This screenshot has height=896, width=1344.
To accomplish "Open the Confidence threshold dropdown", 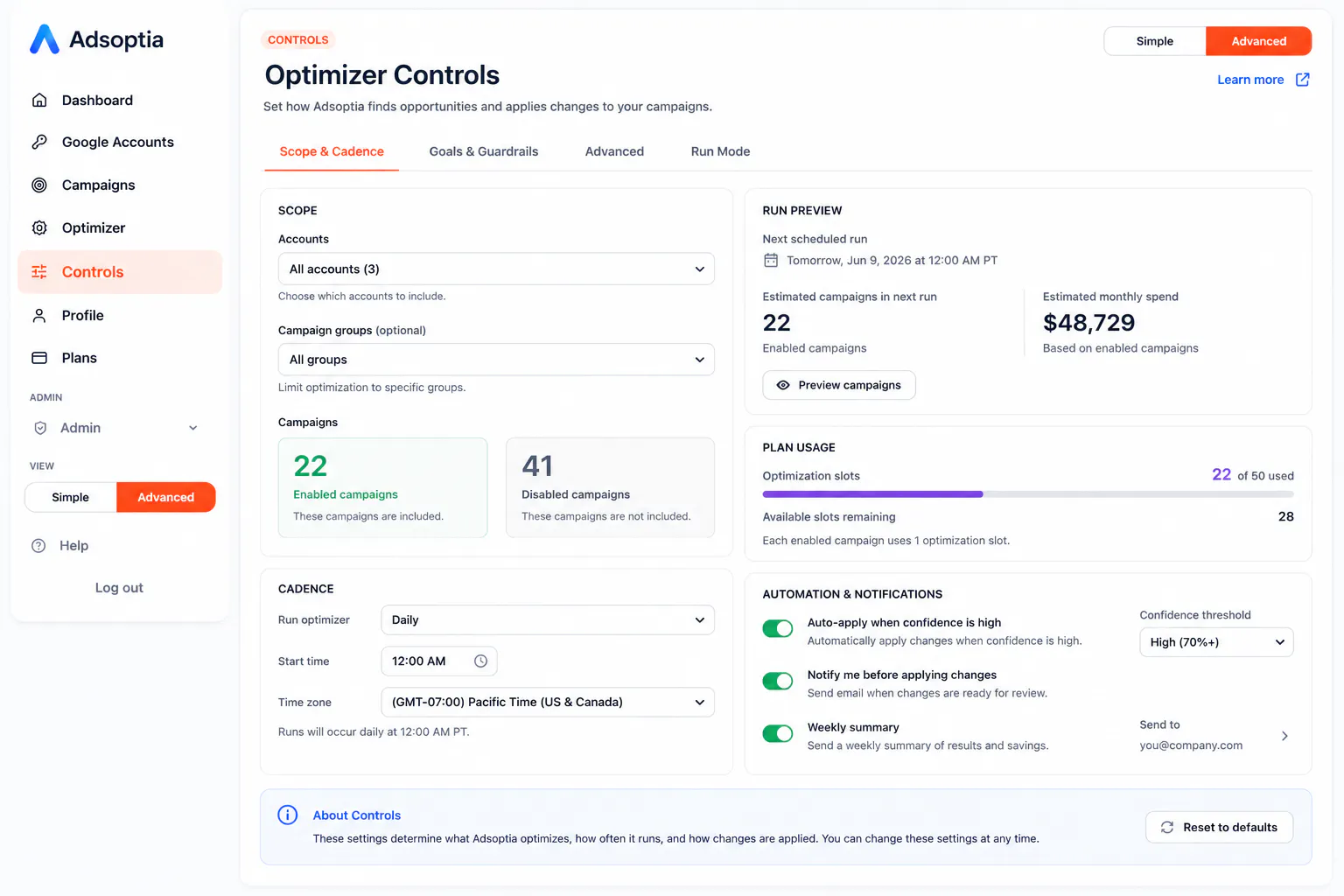I will pyautogui.click(x=1216, y=642).
